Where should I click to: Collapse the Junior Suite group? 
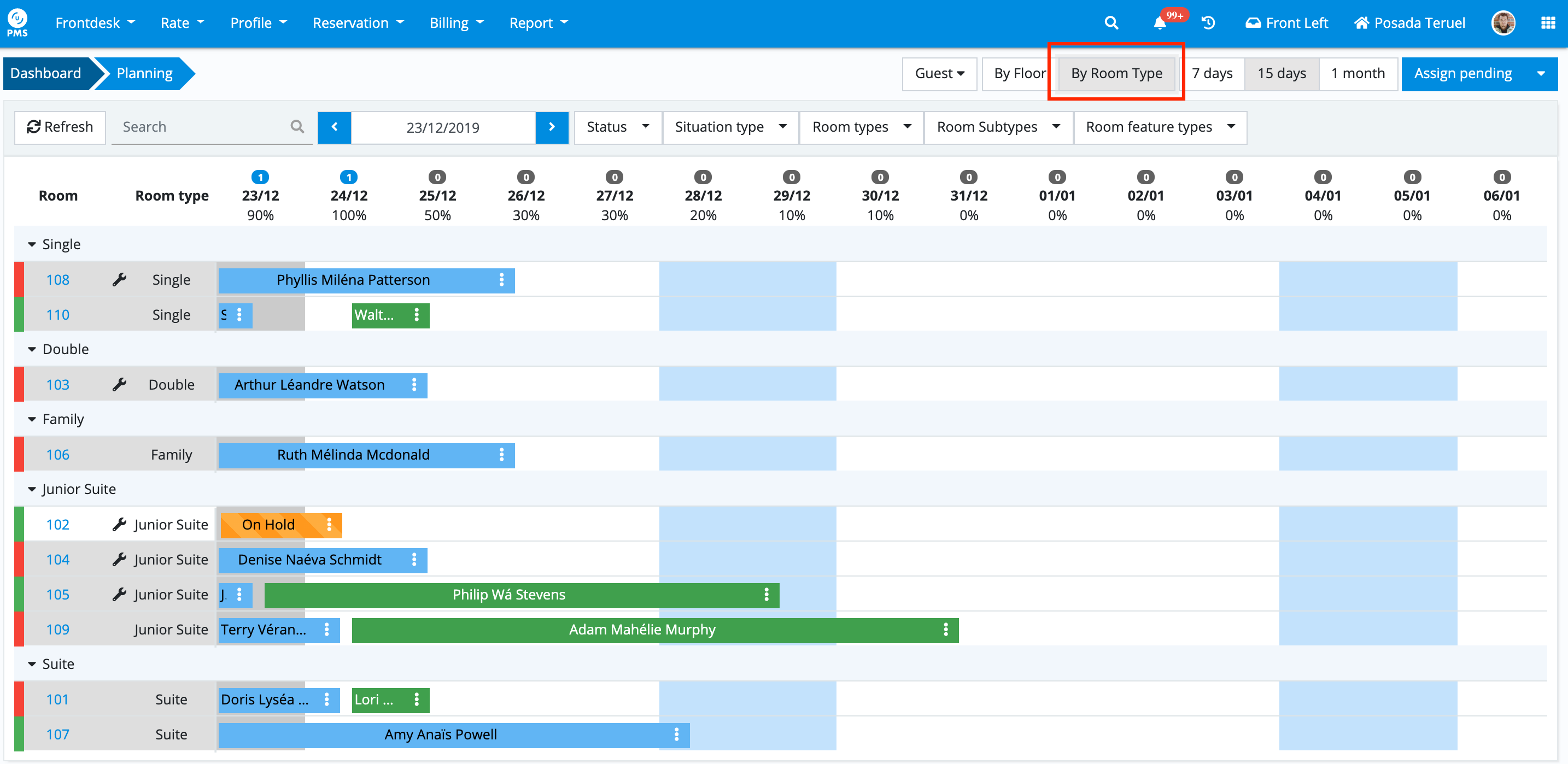pos(32,490)
